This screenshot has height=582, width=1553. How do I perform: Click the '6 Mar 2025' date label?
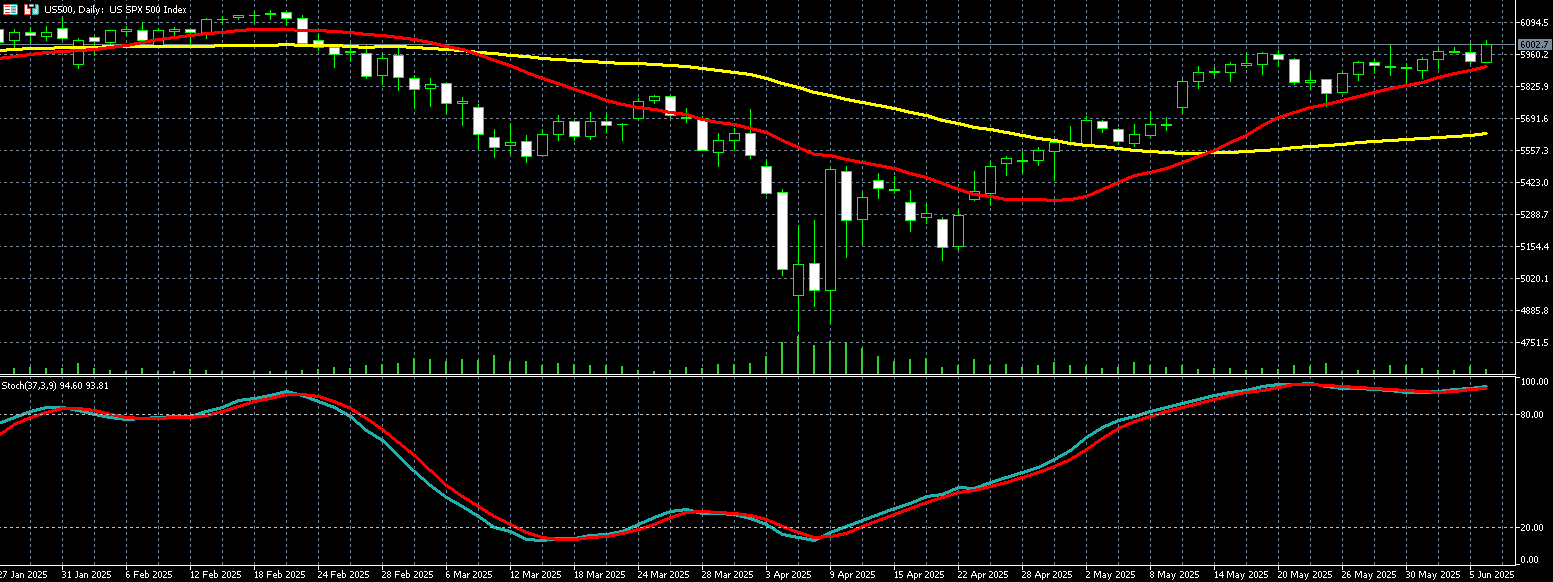pos(467,575)
